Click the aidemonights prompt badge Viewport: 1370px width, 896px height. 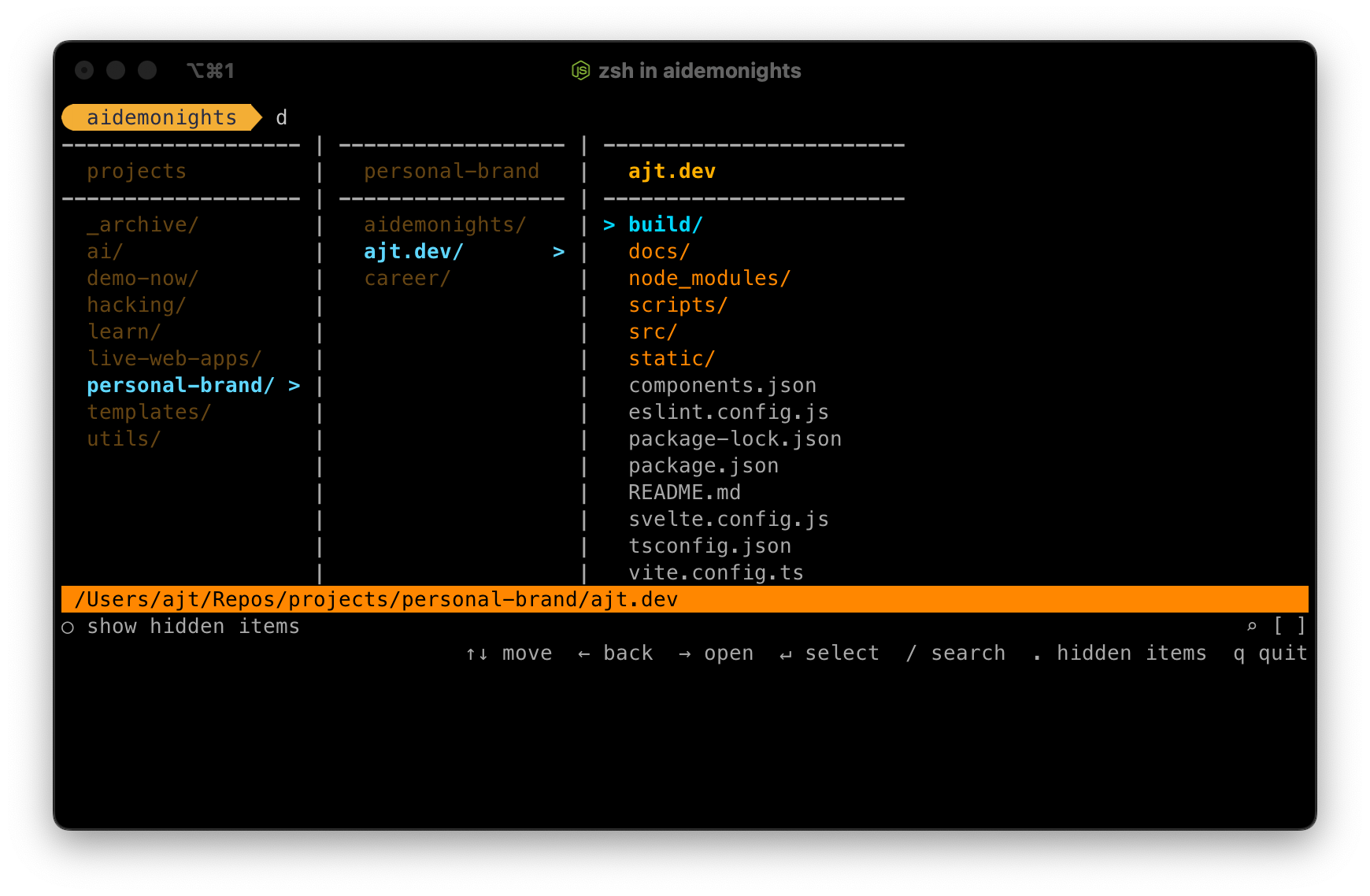point(161,117)
